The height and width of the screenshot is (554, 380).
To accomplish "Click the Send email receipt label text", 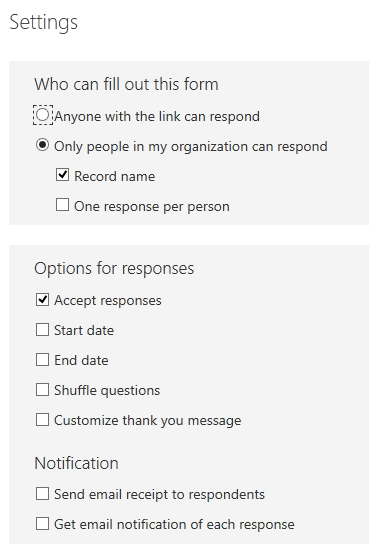I will pos(159,494).
